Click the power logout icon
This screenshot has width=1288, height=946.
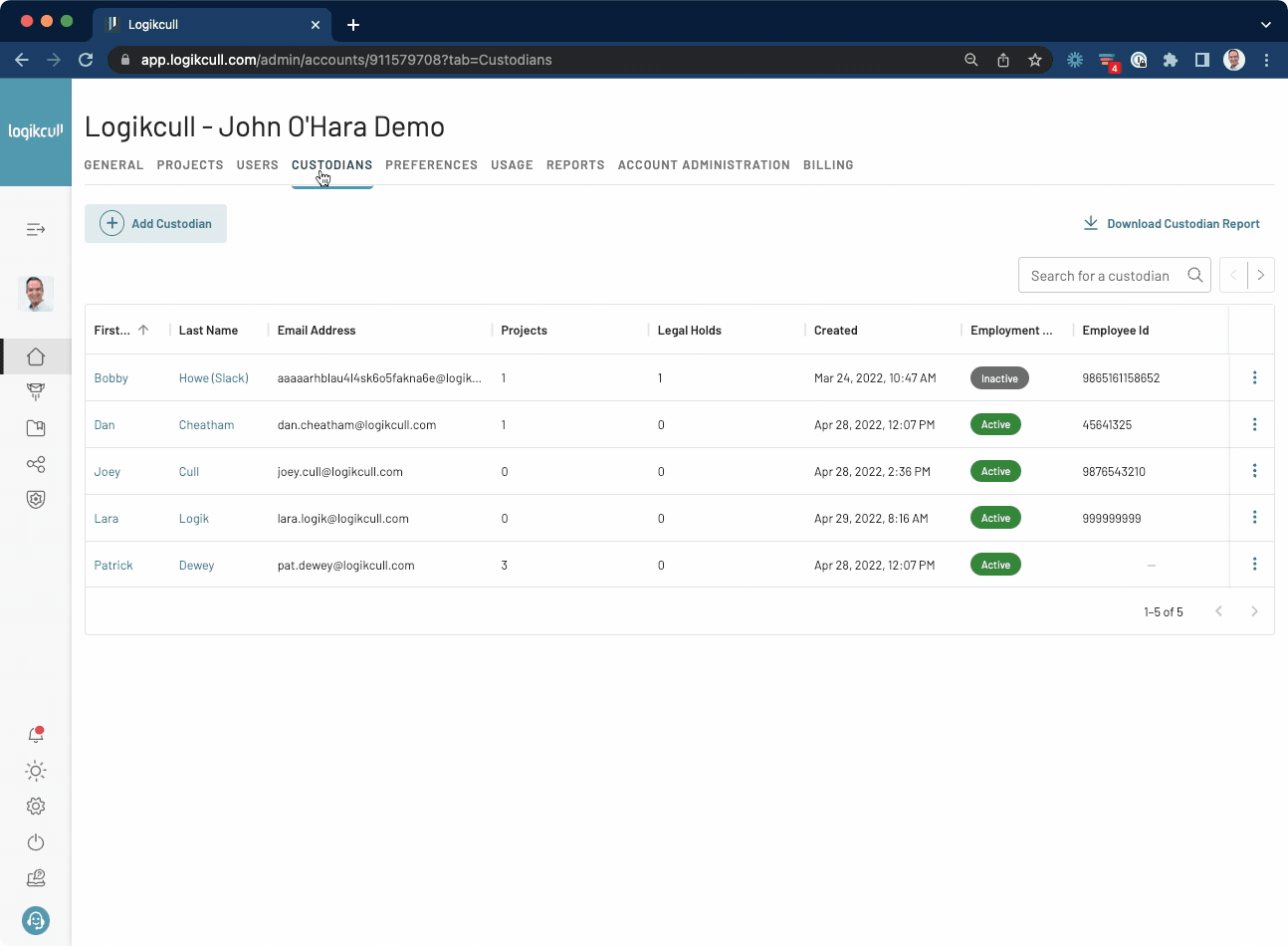[x=36, y=842]
